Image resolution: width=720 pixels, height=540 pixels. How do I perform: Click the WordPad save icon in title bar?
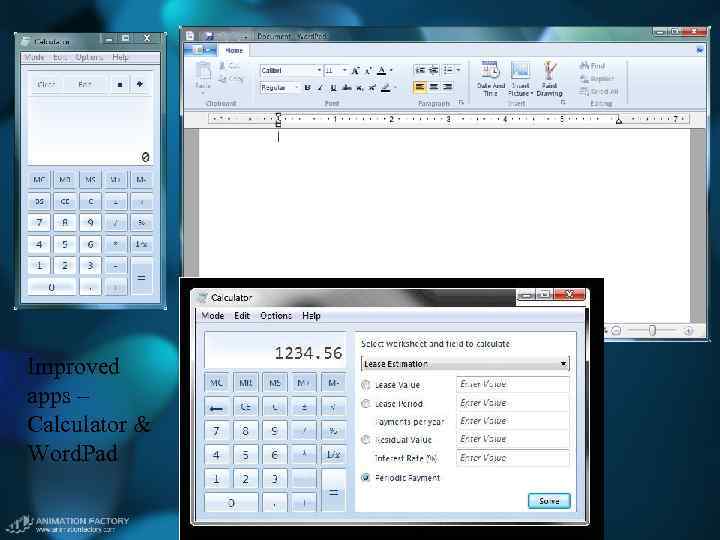(x=209, y=35)
